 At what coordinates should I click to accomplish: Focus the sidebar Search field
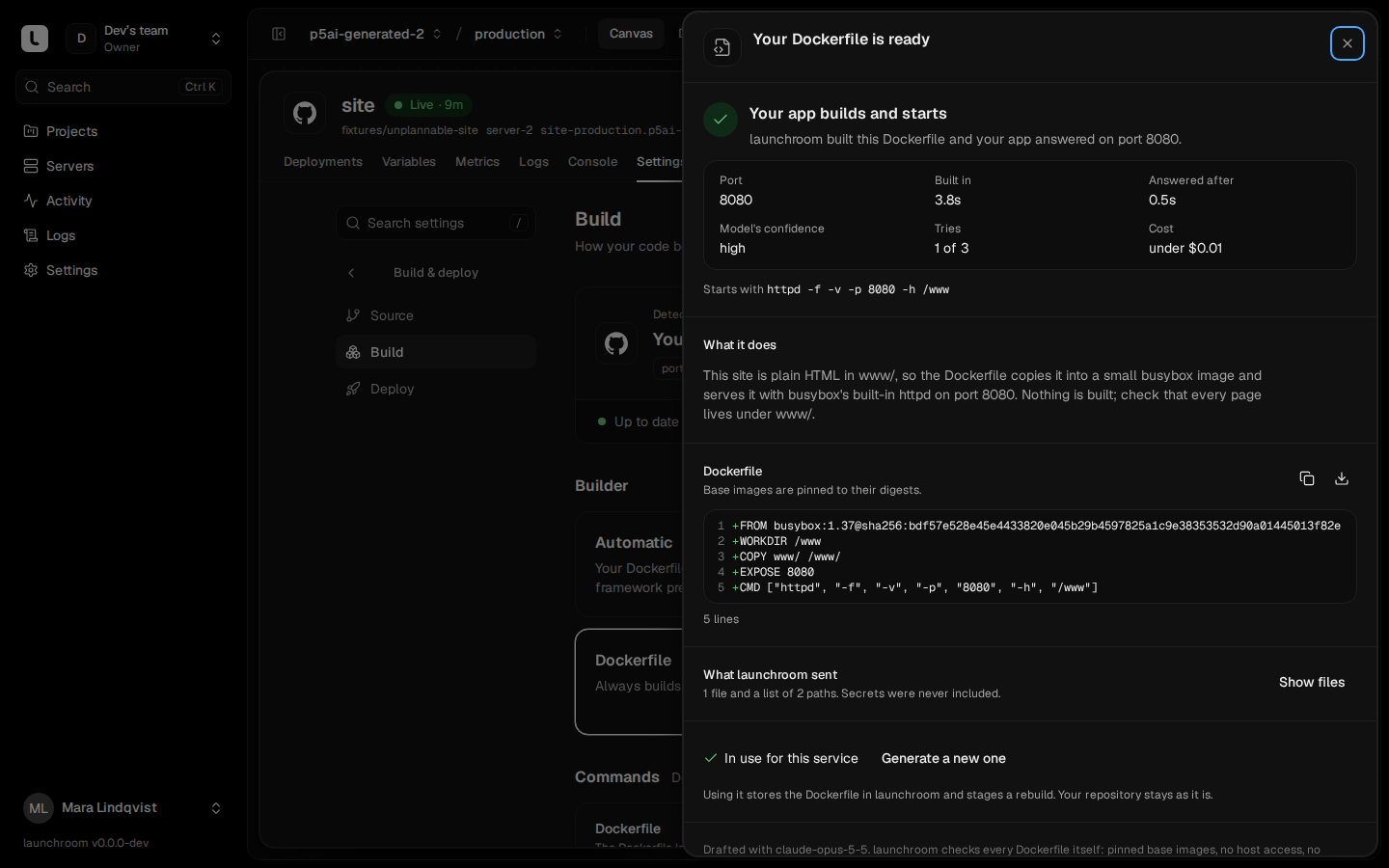[x=123, y=87]
